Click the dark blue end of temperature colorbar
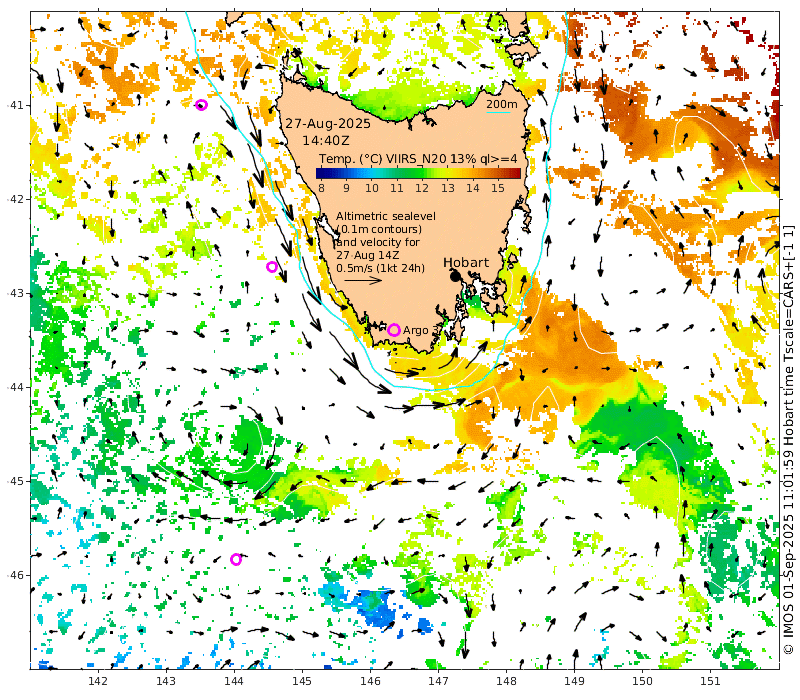The width and height of the screenshot is (800, 700). pos(320,173)
